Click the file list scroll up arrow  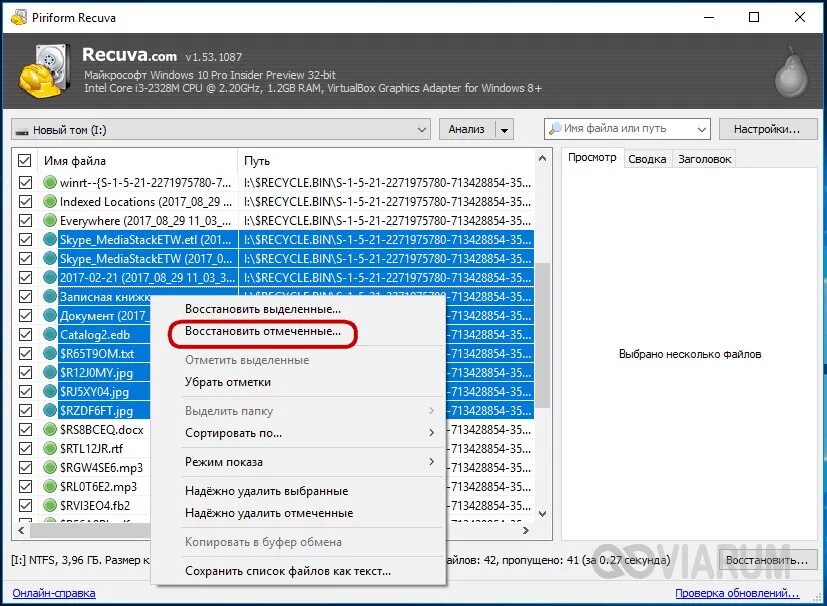[543, 158]
